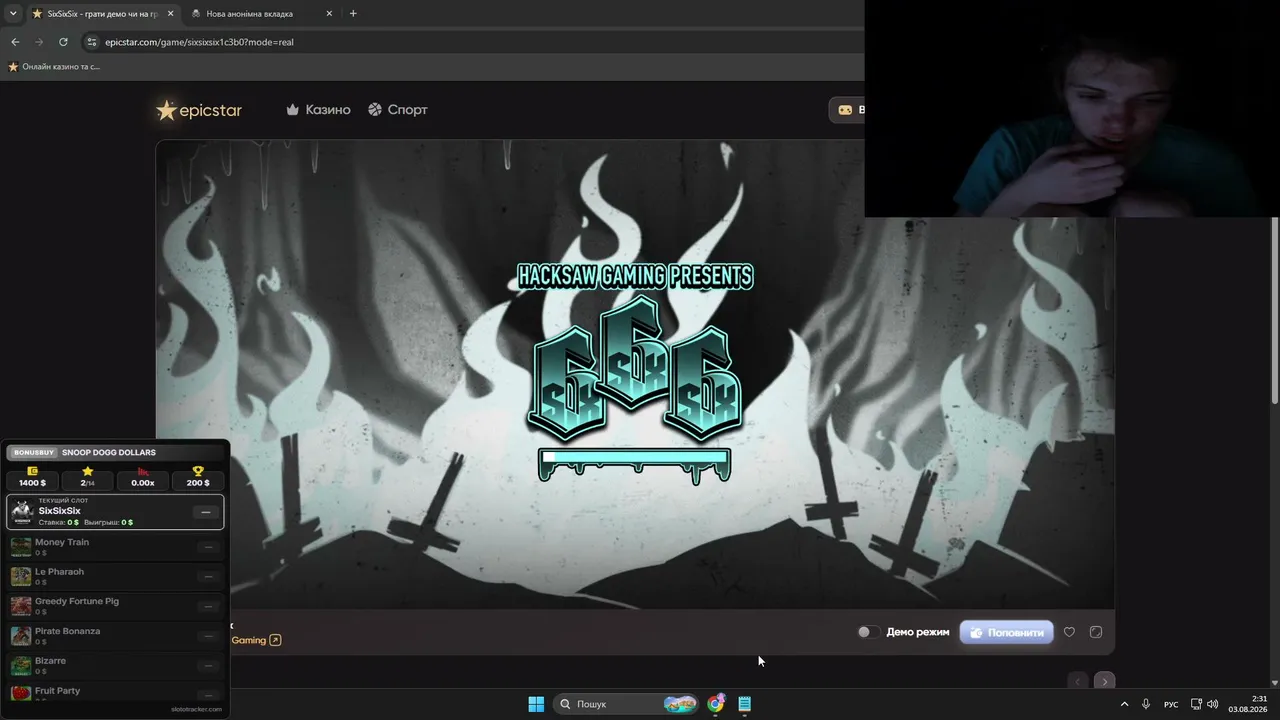Select Le Pharaoh in the slot list

pyautogui.click(x=115, y=576)
